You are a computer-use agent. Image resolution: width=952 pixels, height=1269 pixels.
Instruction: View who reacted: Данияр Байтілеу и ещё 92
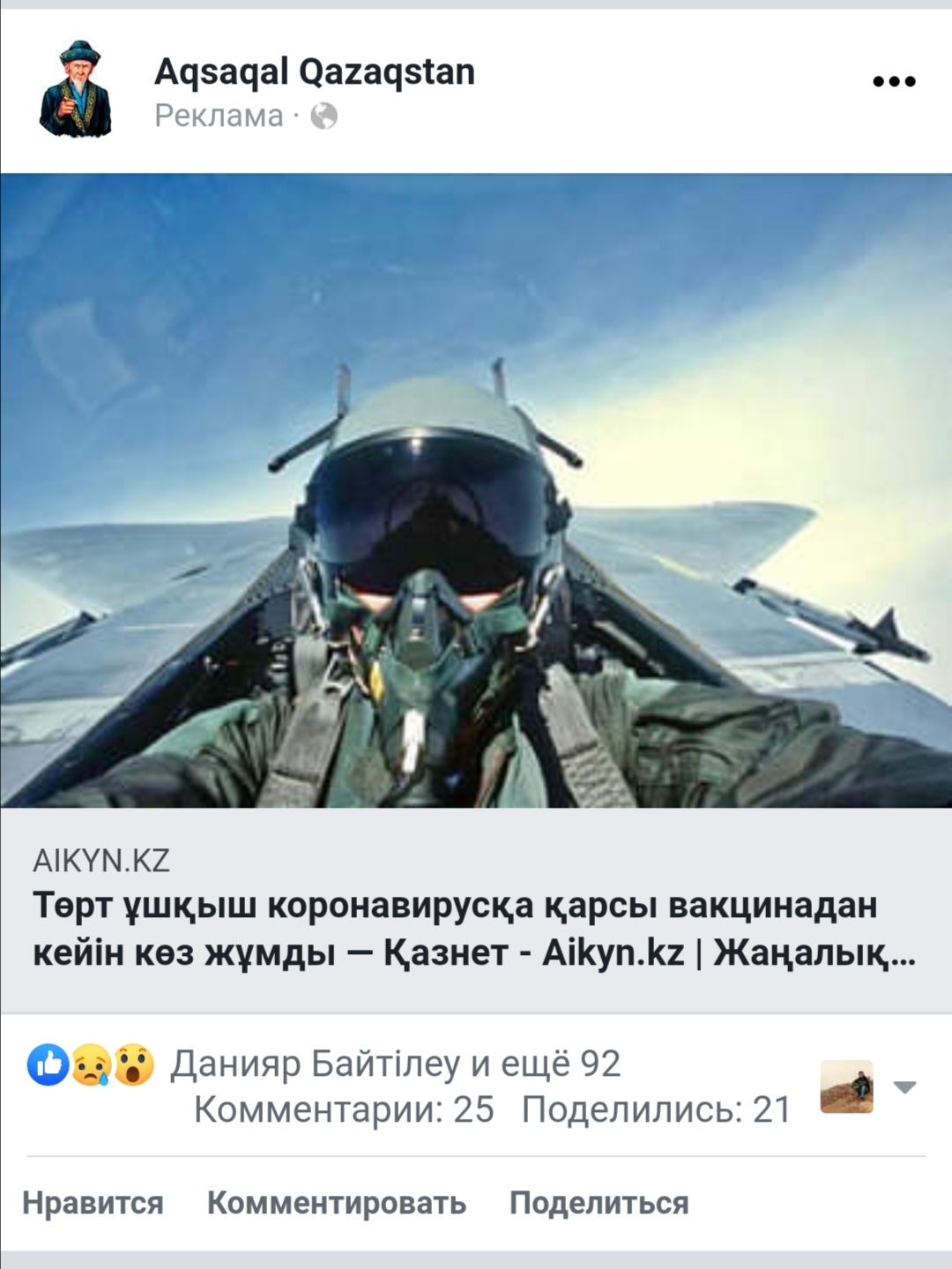click(x=395, y=1064)
